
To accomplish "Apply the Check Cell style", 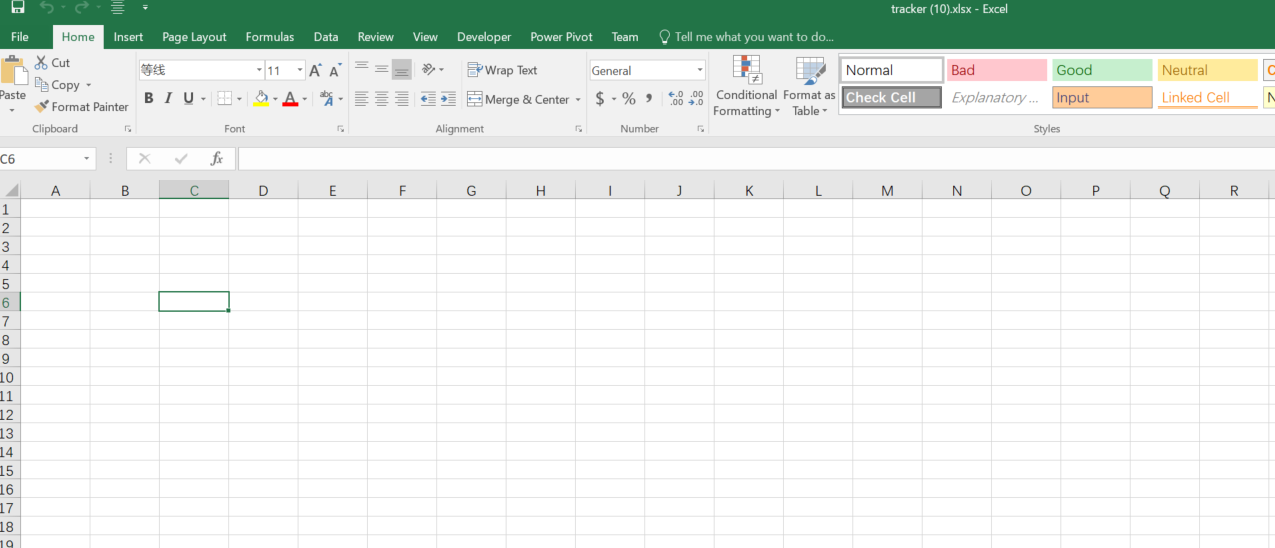I will click(x=892, y=97).
